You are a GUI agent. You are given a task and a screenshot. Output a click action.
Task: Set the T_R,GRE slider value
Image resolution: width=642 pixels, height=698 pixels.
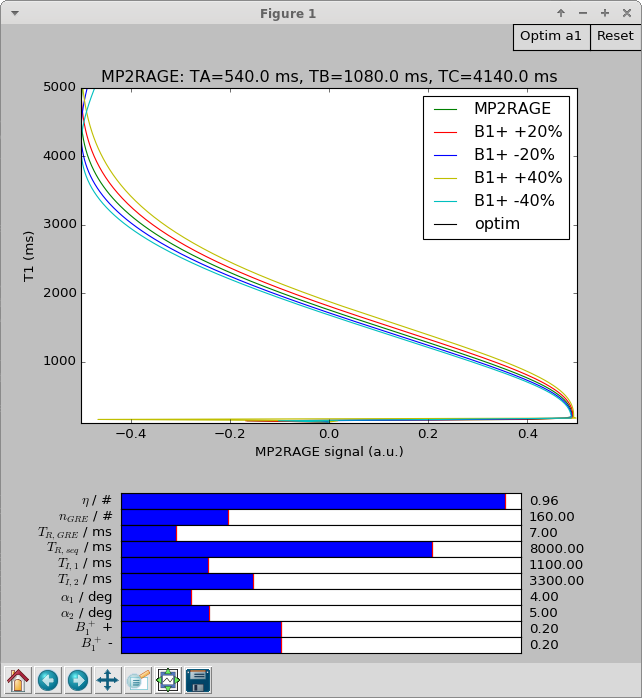(x=320, y=533)
